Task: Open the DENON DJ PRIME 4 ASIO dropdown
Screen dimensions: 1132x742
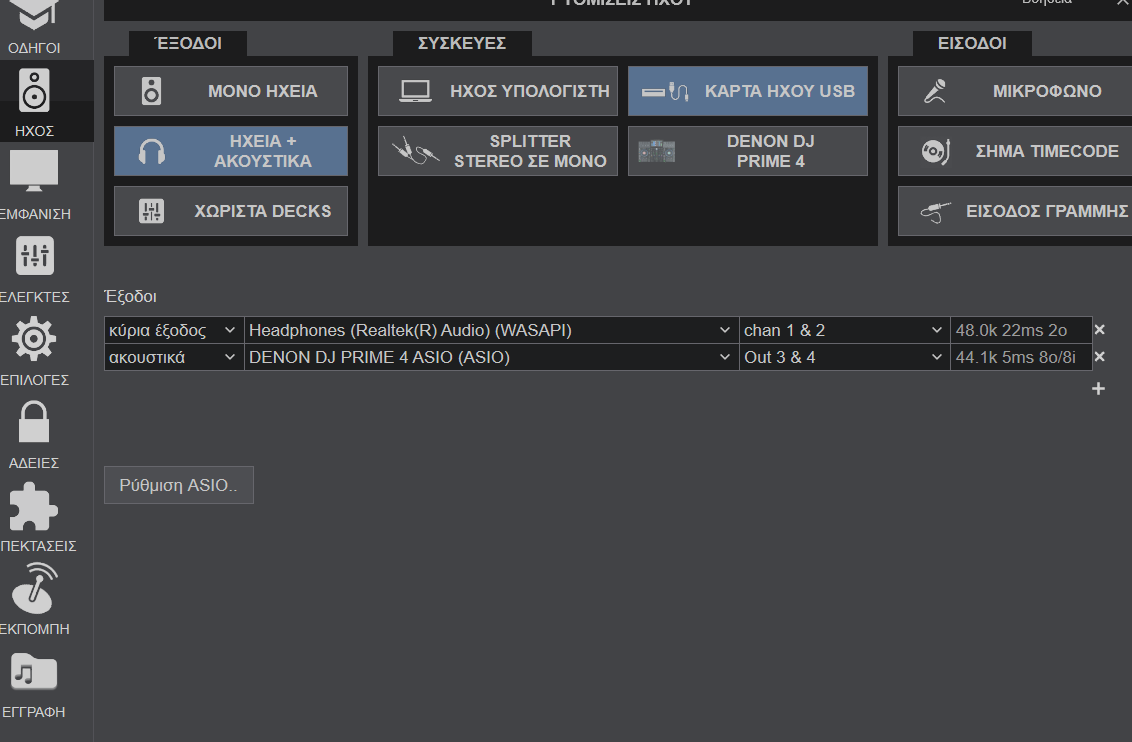Action: tap(492, 357)
